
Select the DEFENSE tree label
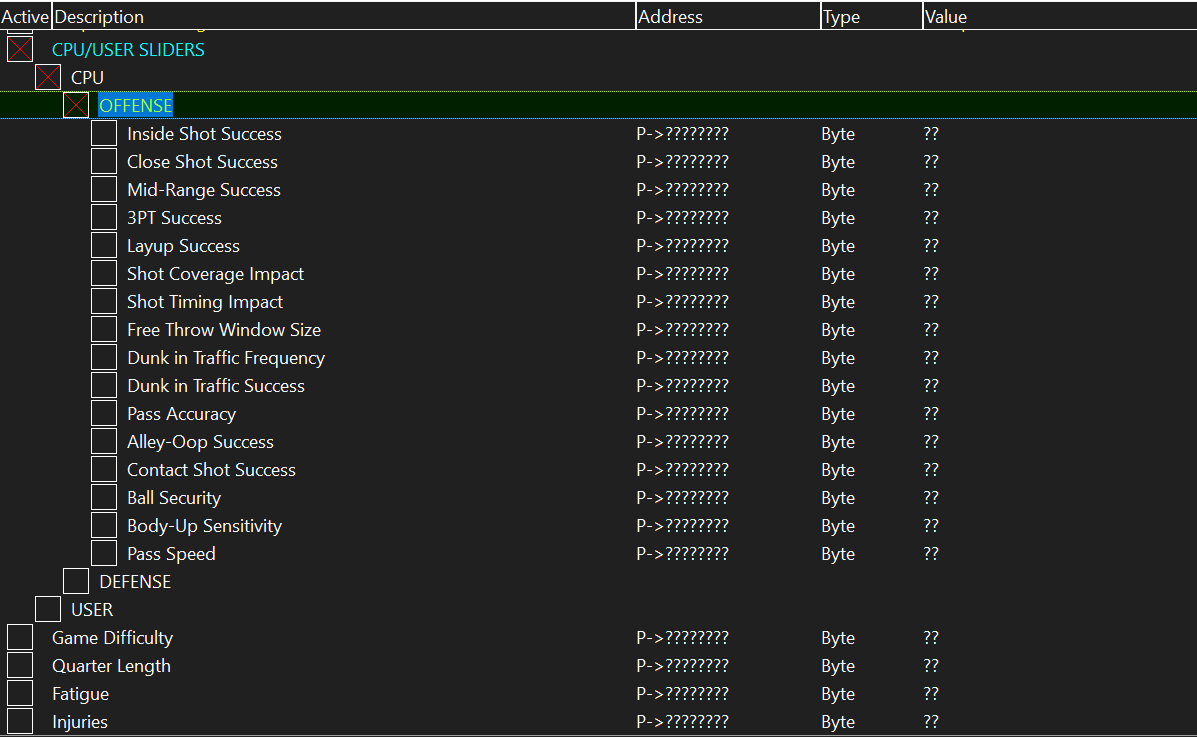(x=135, y=582)
